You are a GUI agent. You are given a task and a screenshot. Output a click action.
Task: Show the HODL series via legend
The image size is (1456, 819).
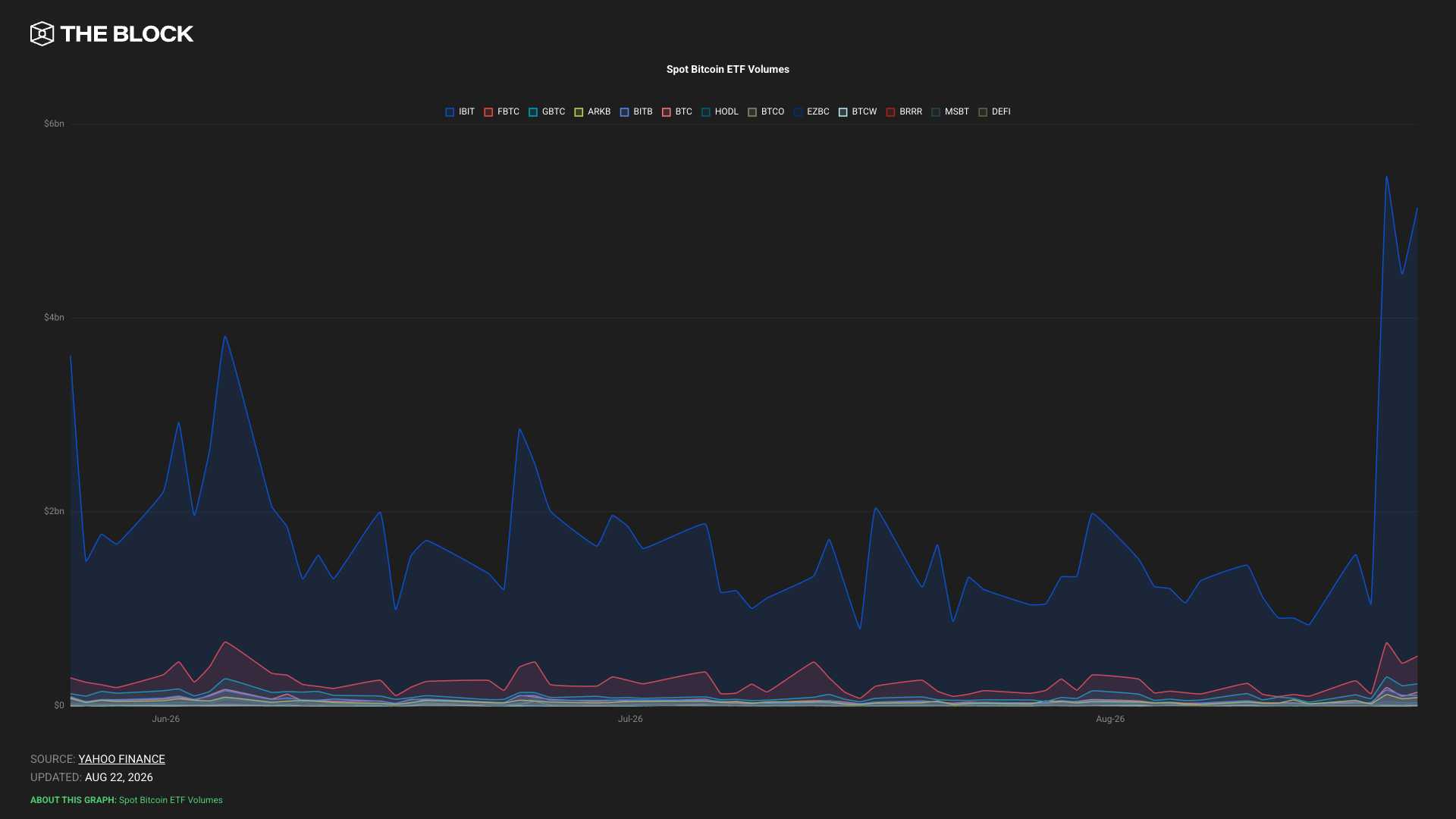point(720,112)
